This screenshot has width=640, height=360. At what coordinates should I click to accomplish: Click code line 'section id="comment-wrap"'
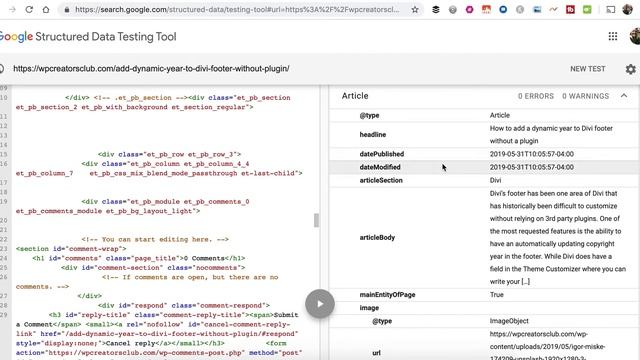tap(71, 249)
